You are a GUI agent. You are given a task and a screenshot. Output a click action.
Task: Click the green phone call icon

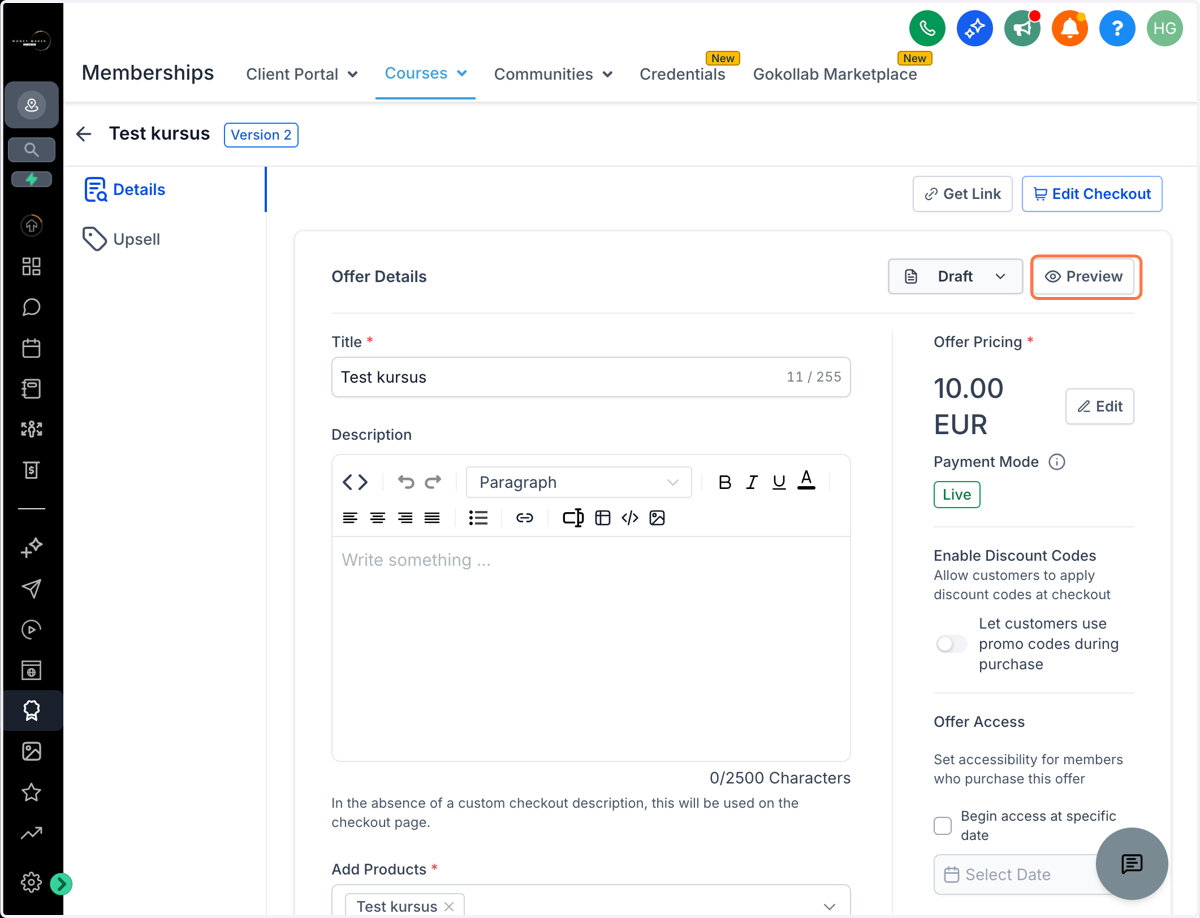pyautogui.click(x=927, y=29)
